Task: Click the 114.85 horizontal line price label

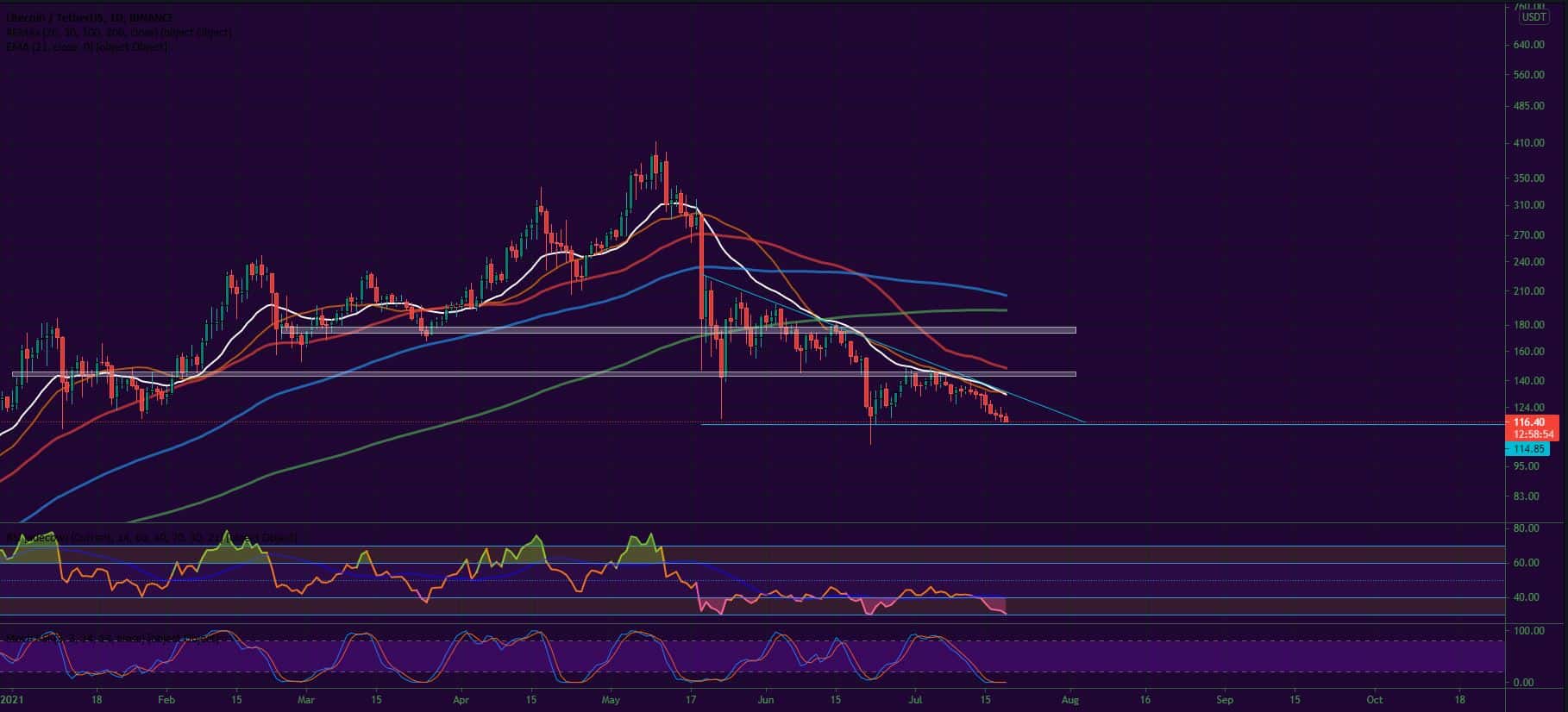Action: [1528, 449]
